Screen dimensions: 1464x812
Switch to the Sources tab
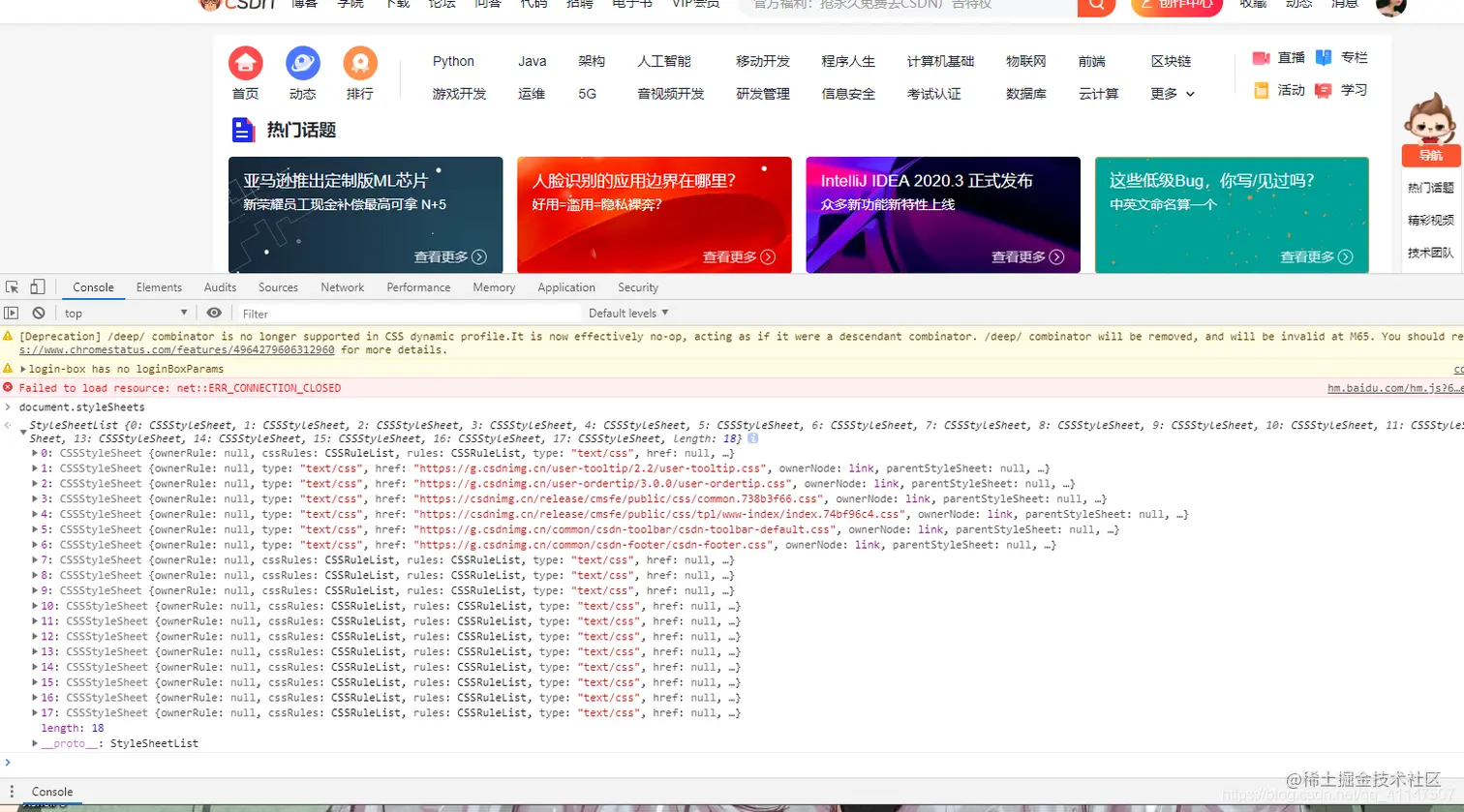click(x=278, y=287)
